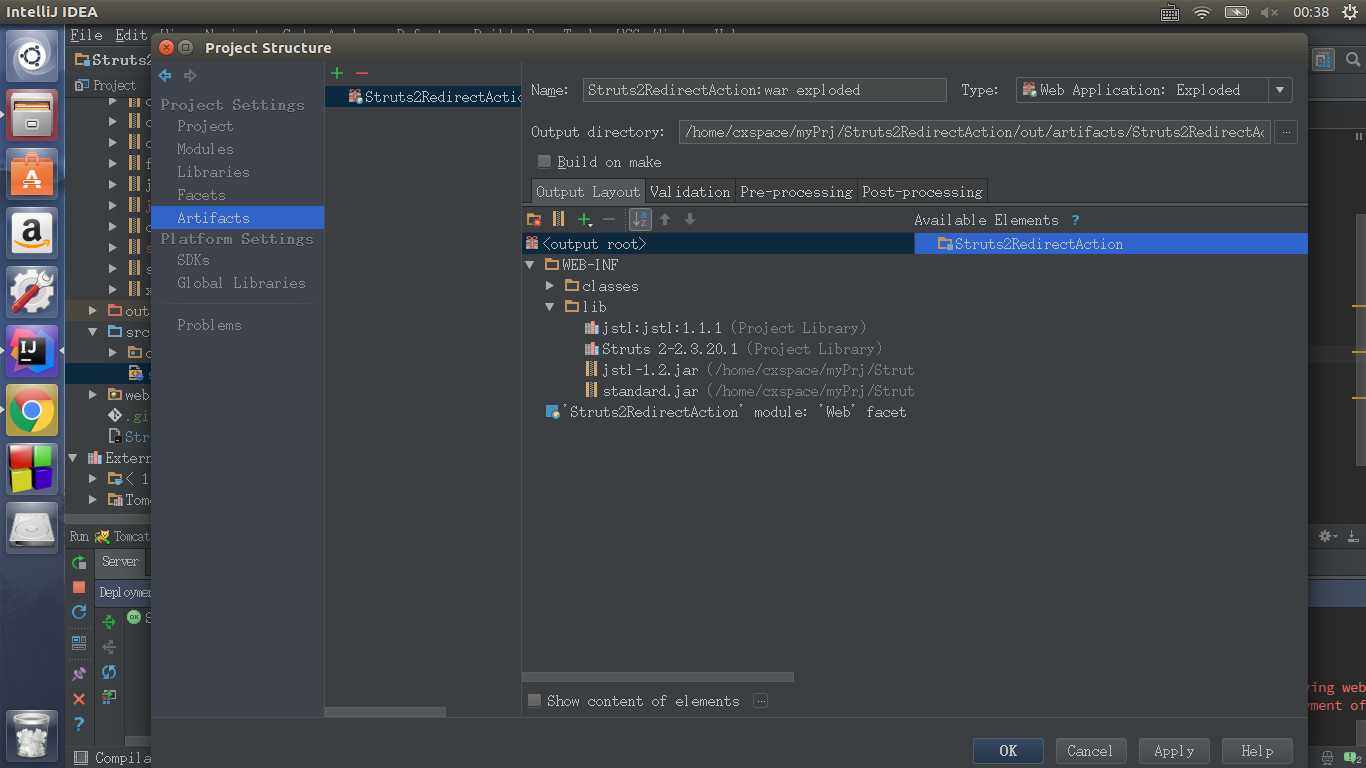
Task: Click the options button beside Show content of elements
Action: (x=760, y=701)
